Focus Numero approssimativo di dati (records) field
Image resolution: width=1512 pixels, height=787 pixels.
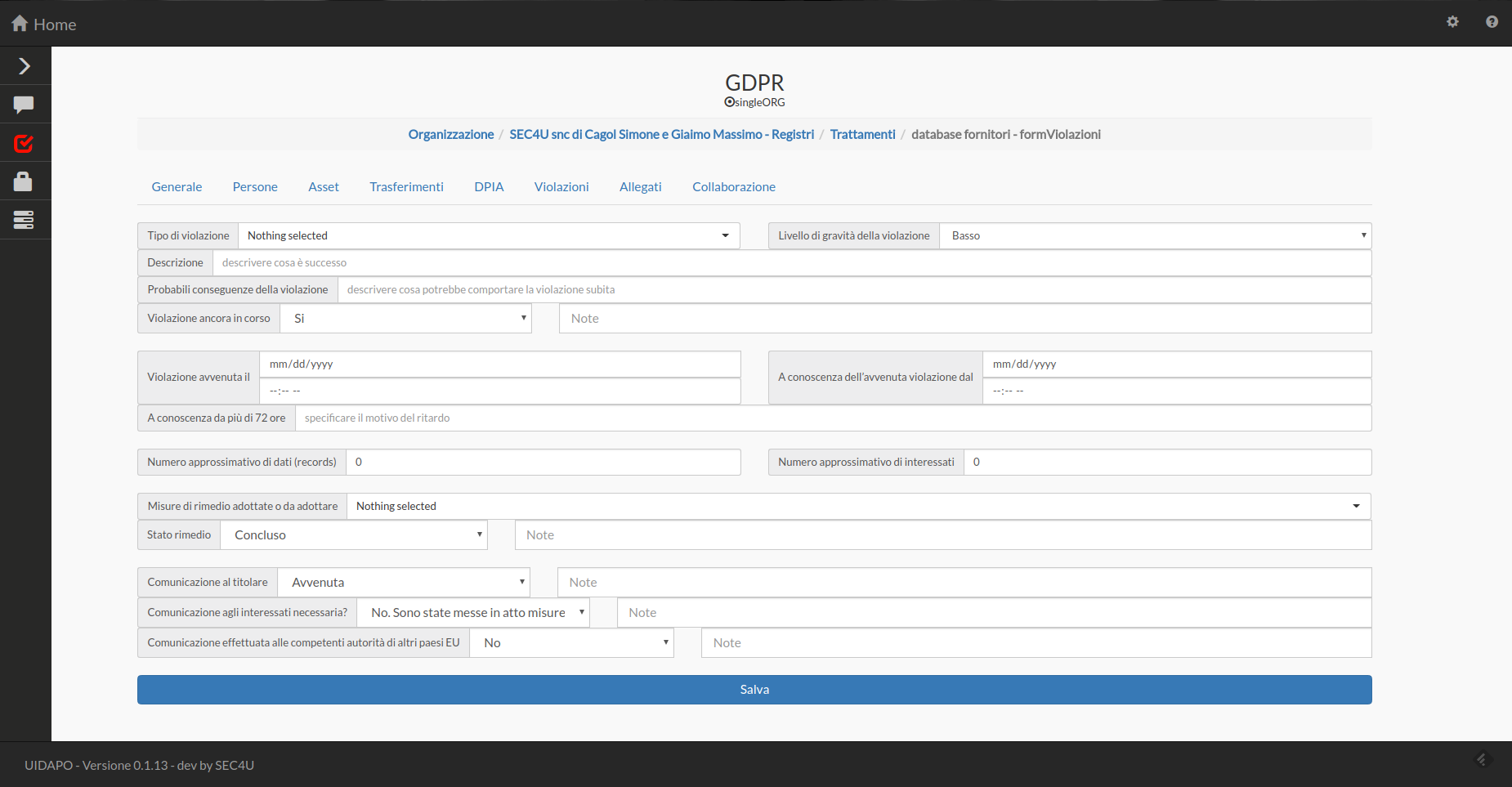click(x=544, y=463)
